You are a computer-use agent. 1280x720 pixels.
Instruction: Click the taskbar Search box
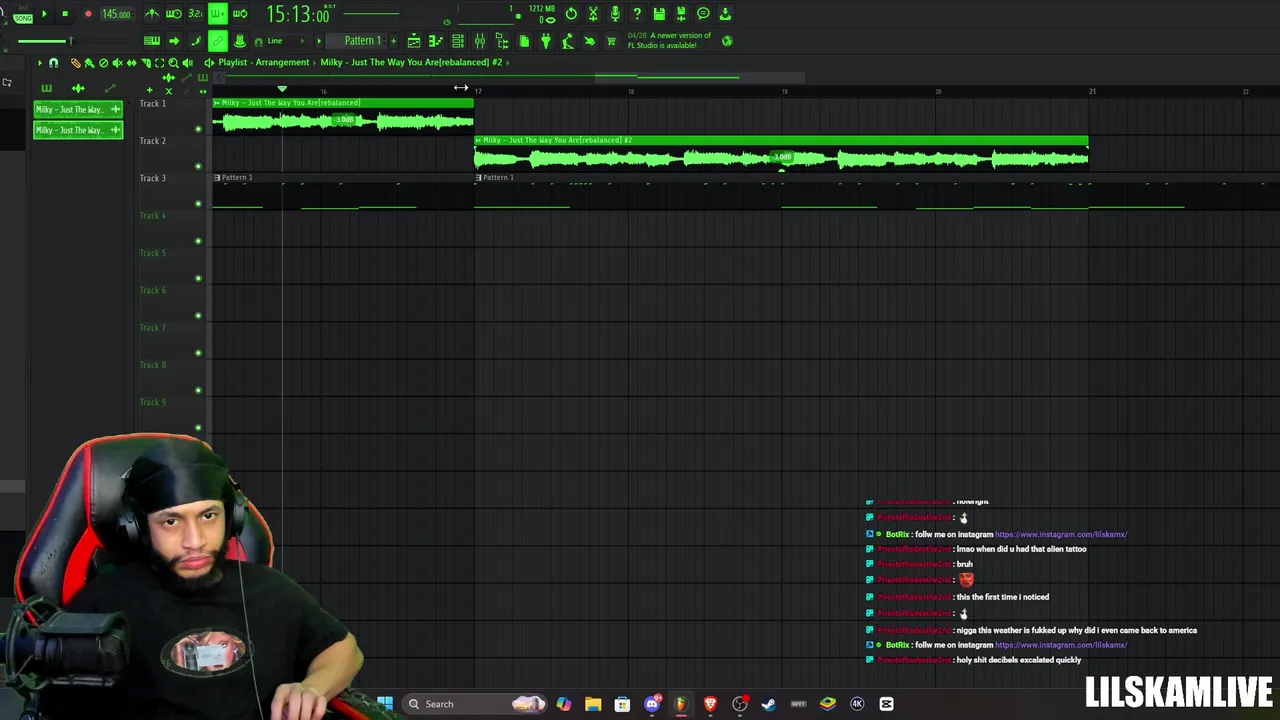tap(476, 704)
